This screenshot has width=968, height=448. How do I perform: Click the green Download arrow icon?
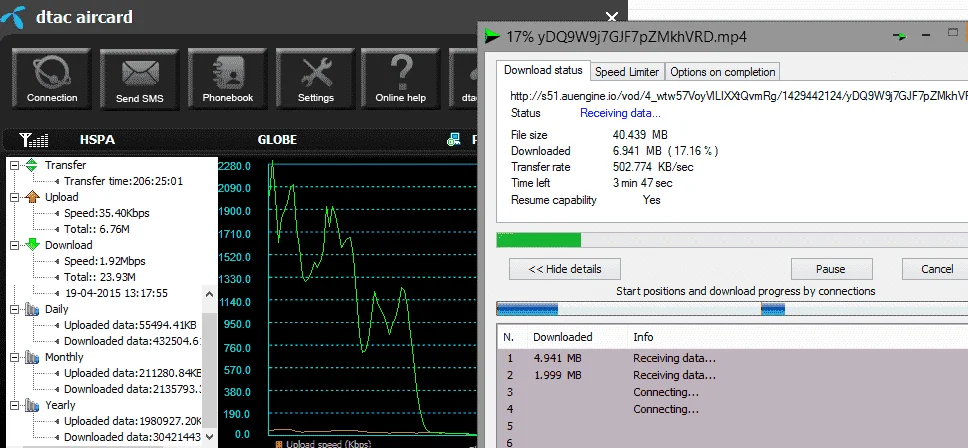tap(32, 245)
